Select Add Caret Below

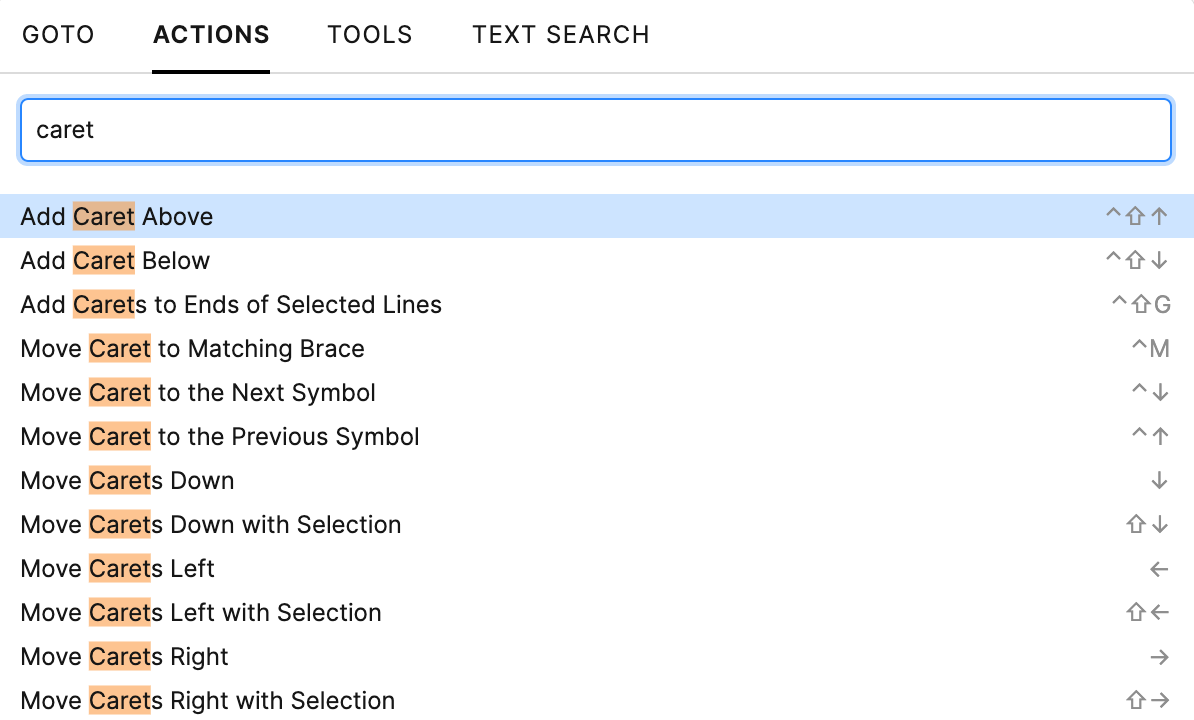pyautogui.click(x=114, y=260)
